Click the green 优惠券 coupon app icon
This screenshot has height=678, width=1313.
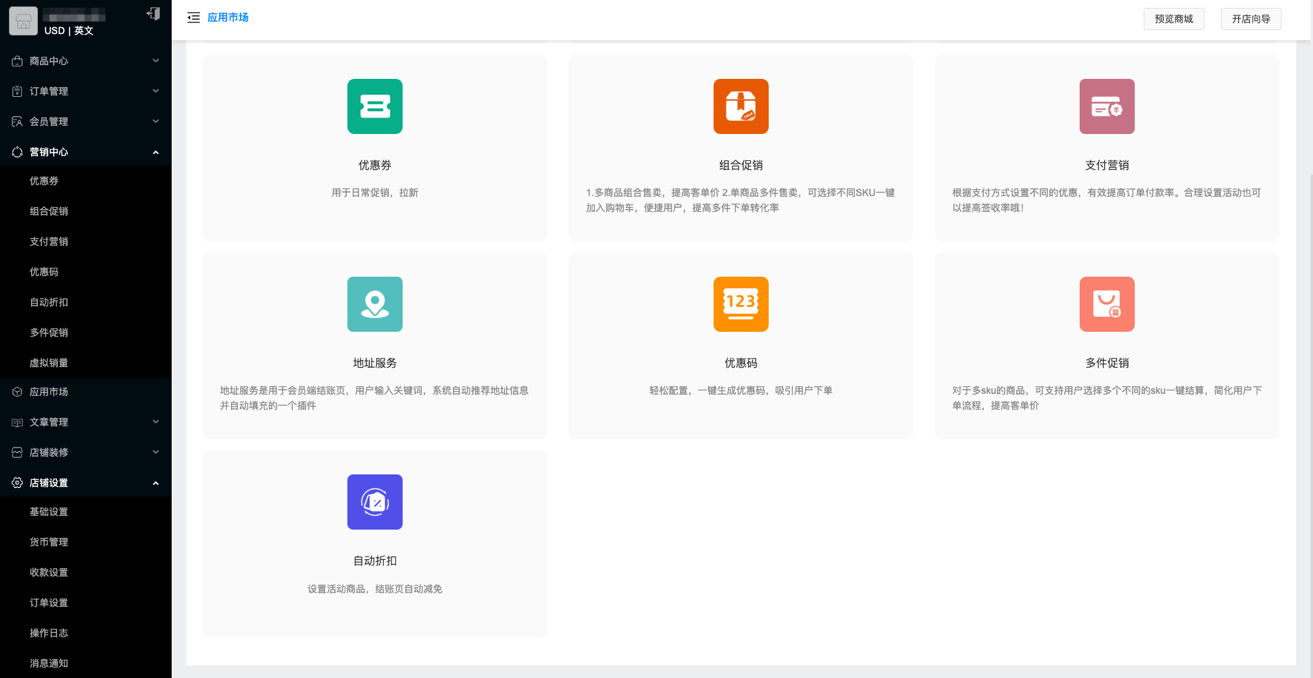(375, 106)
